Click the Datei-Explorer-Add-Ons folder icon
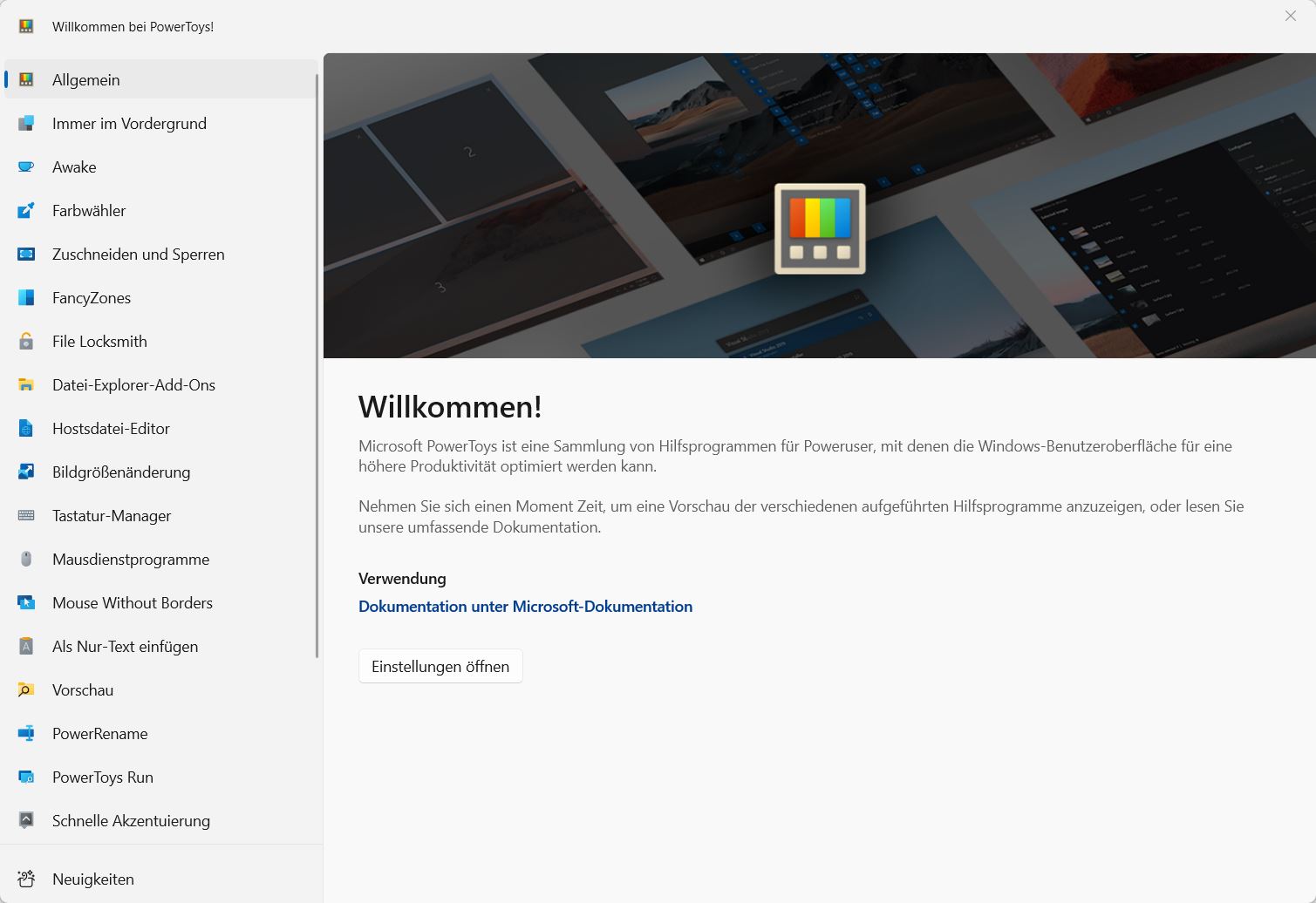This screenshot has height=903, width=1316. (x=26, y=384)
